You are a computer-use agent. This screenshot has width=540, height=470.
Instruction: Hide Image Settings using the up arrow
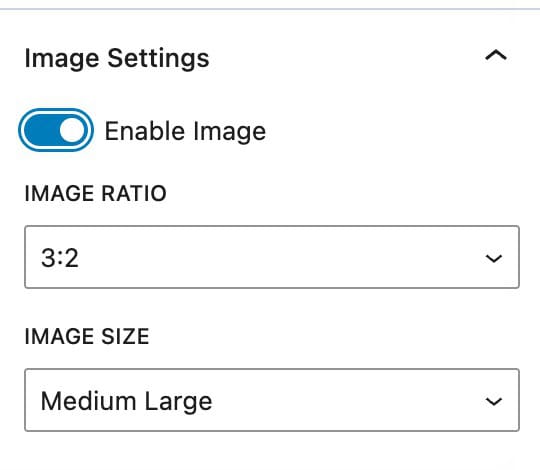coord(496,55)
